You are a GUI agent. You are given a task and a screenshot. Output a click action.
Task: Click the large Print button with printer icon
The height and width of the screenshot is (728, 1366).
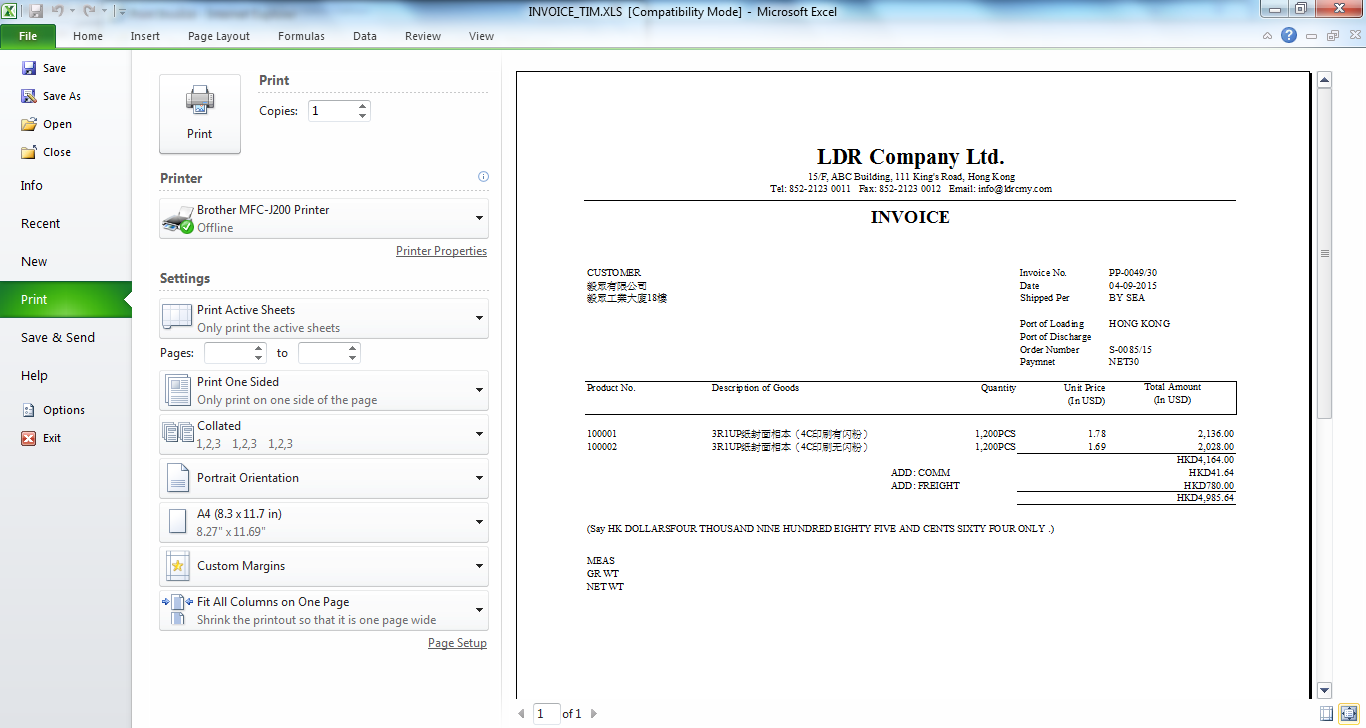200,114
